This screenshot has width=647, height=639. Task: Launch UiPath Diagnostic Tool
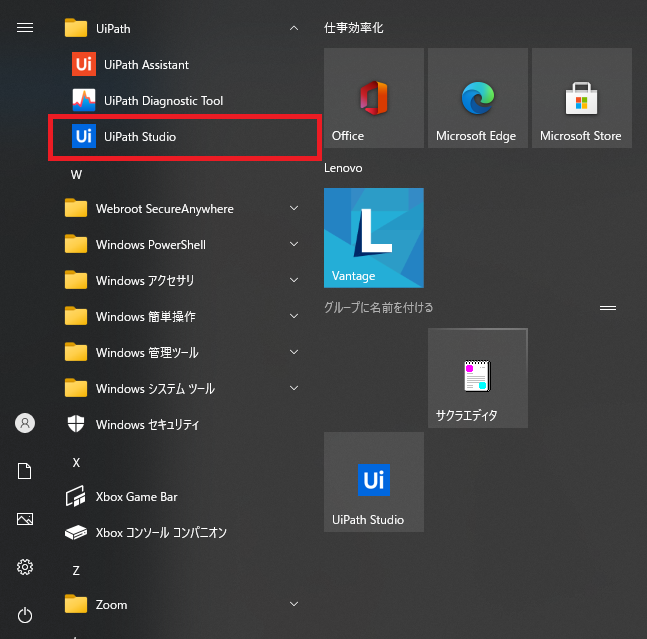click(x=163, y=101)
